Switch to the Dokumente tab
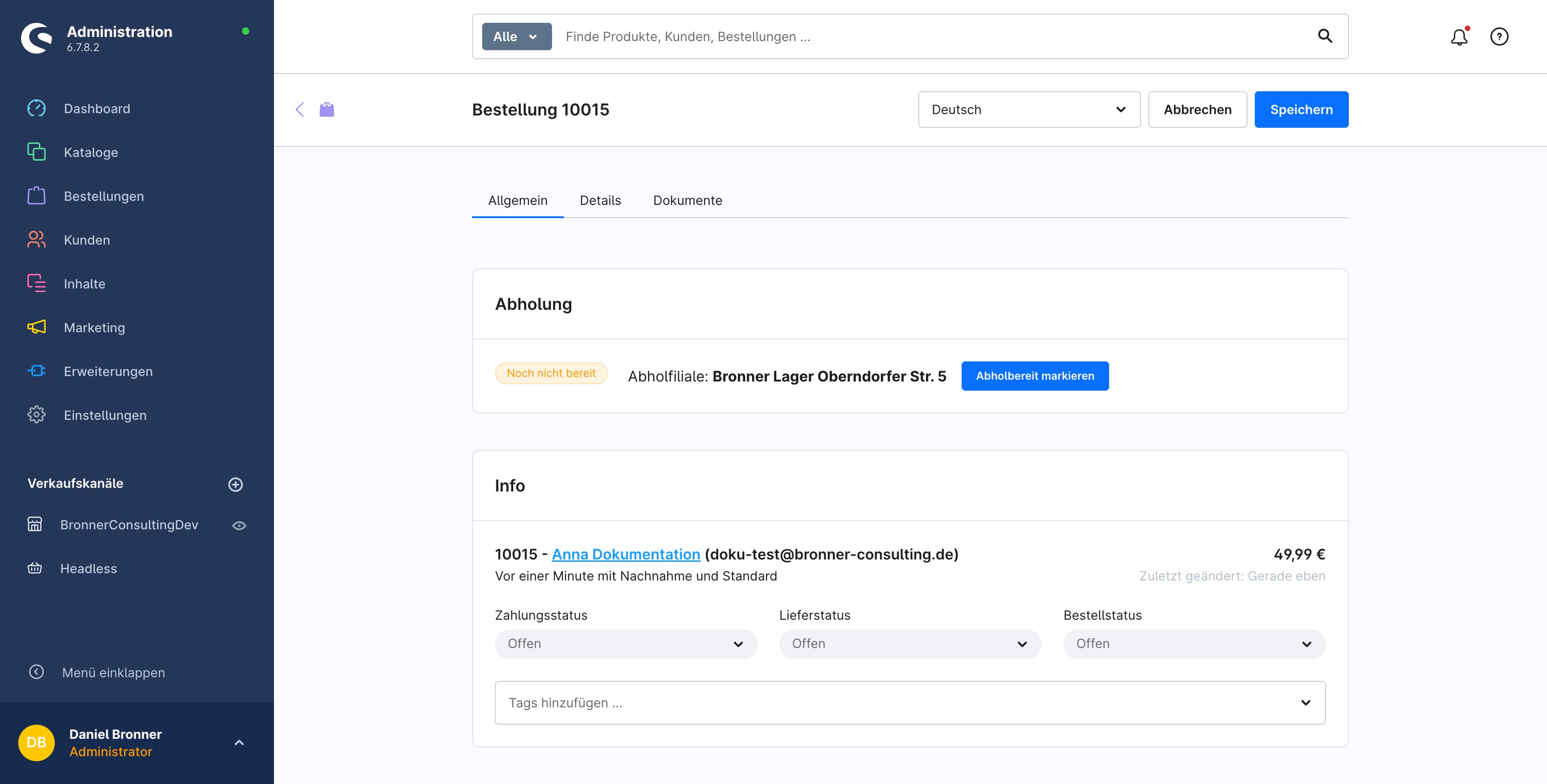Viewport: 1547px width, 784px height. 688,200
